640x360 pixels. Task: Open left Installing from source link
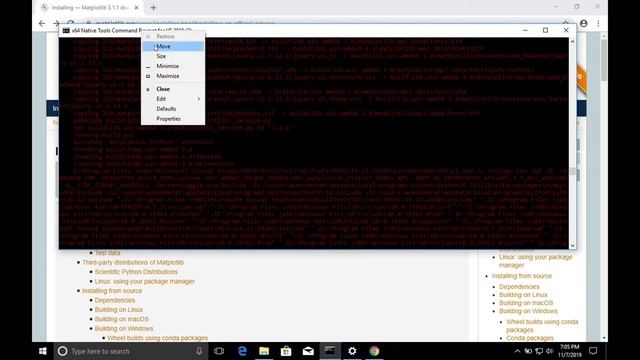click(x=112, y=291)
